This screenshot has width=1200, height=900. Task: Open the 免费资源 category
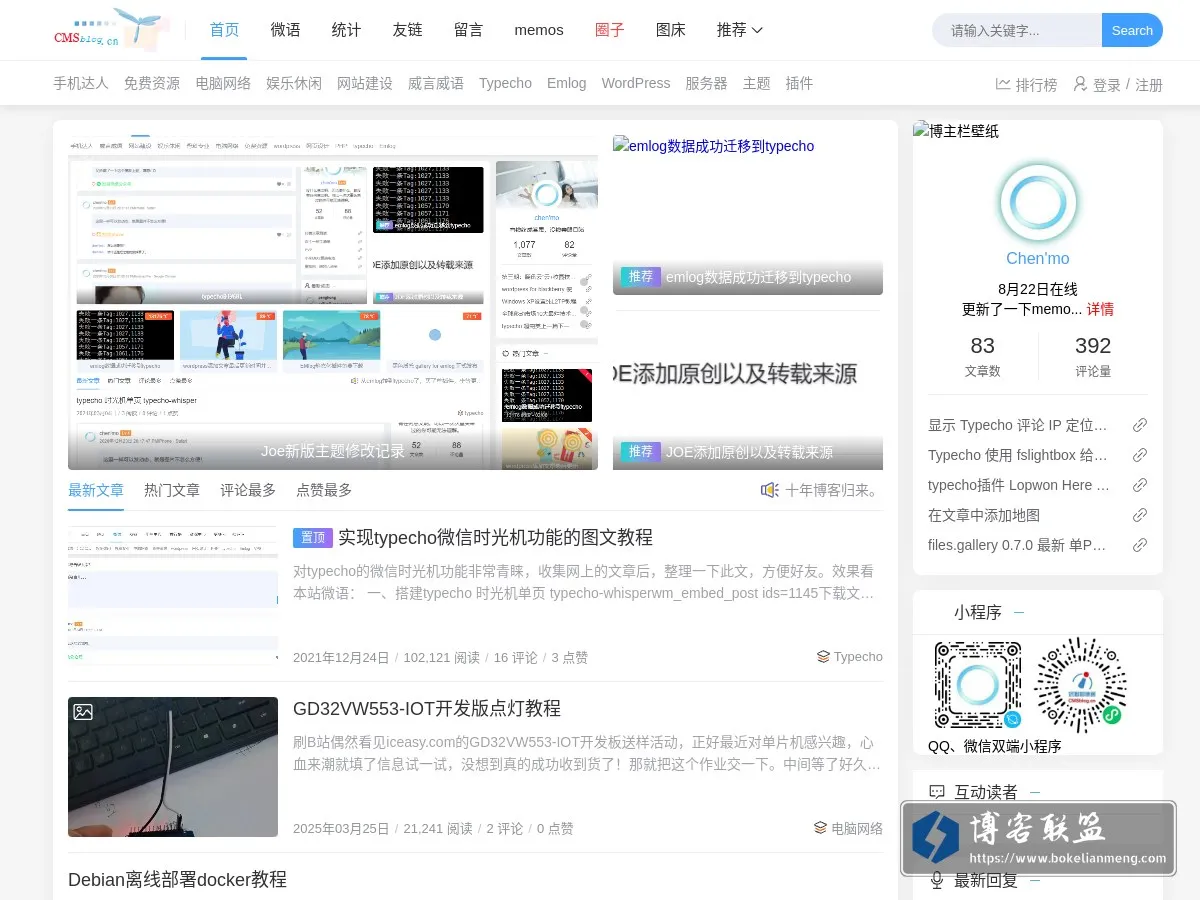coord(152,83)
